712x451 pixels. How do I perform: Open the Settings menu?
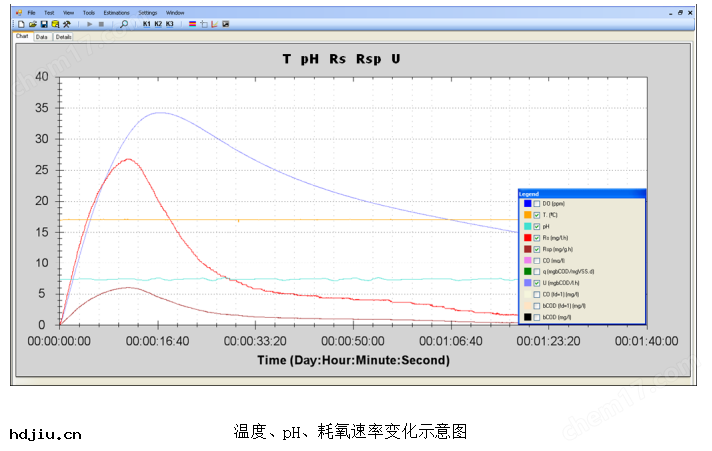click(x=147, y=12)
